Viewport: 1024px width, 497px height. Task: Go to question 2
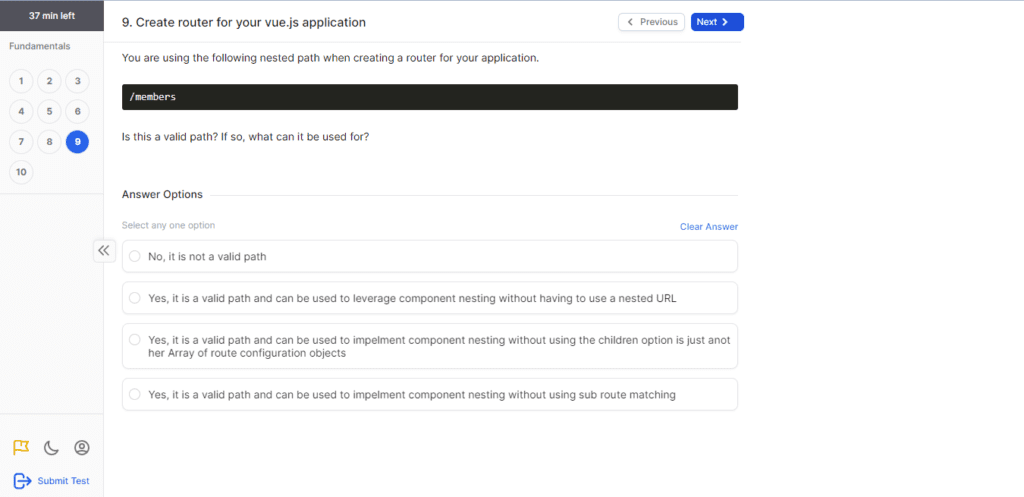click(50, 81)
